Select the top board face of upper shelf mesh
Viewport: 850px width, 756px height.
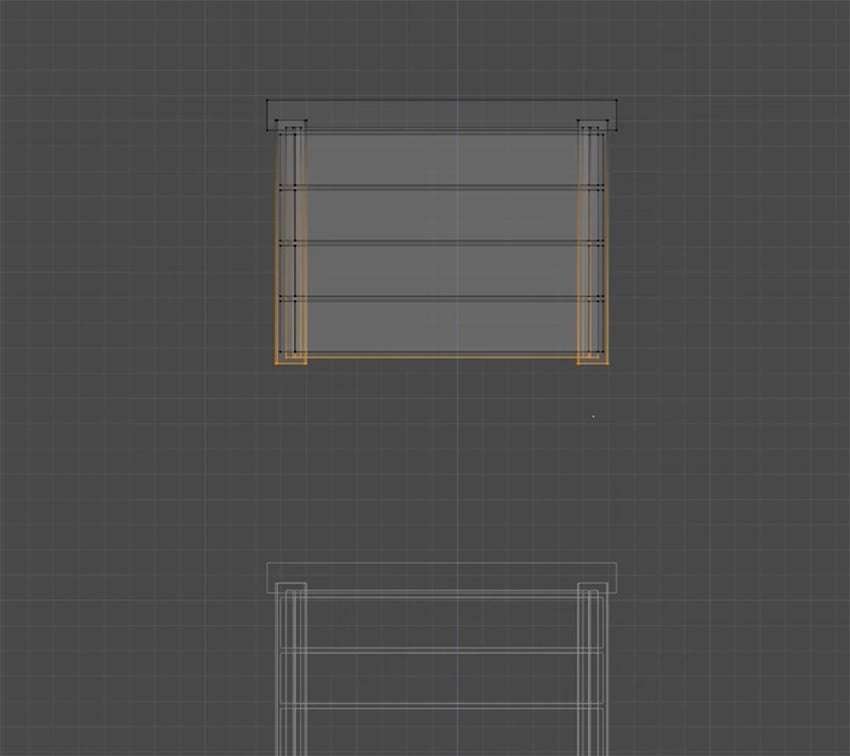coord(442,115)
